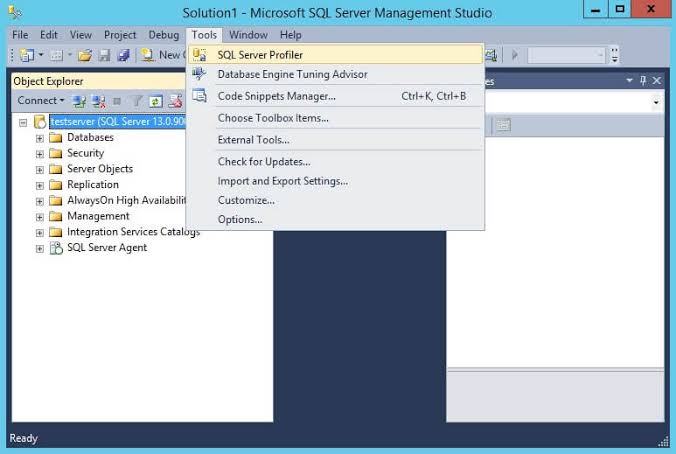Expand the AlwaysOn High Availability node
Viewport: 676px width, 454px height.
tap(40, 201)
